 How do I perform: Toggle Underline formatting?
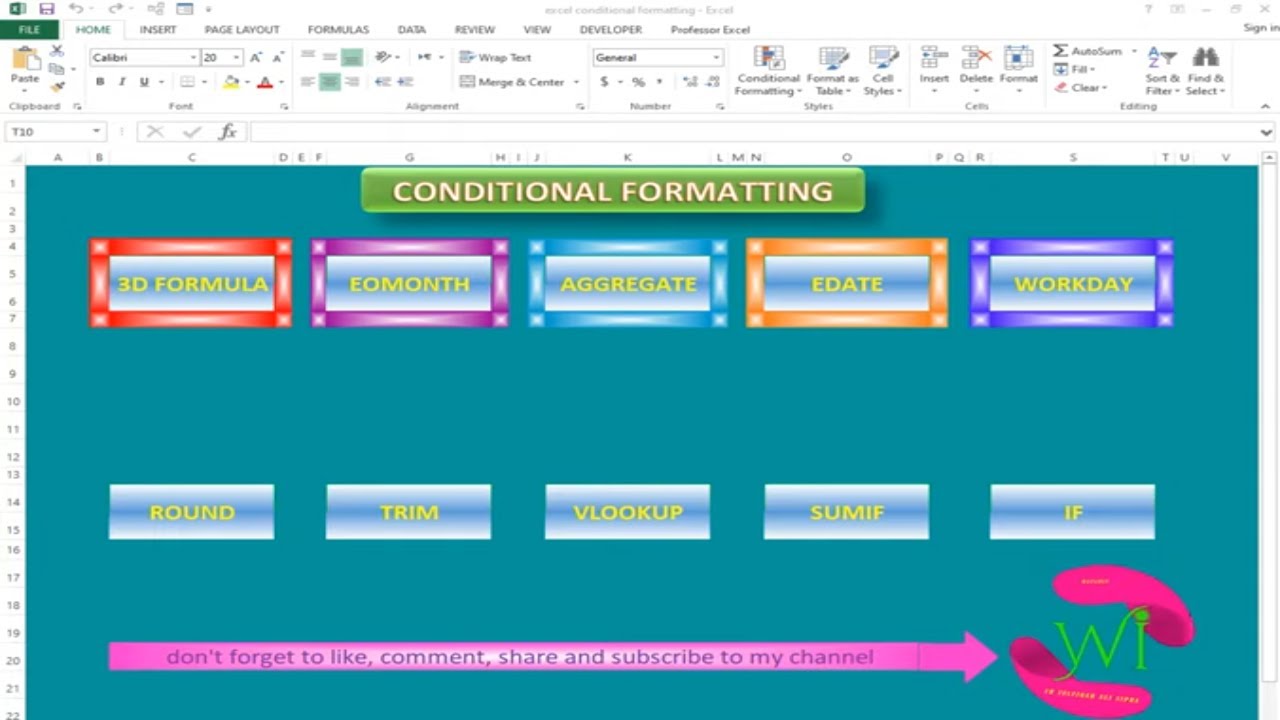pos(144,82)
